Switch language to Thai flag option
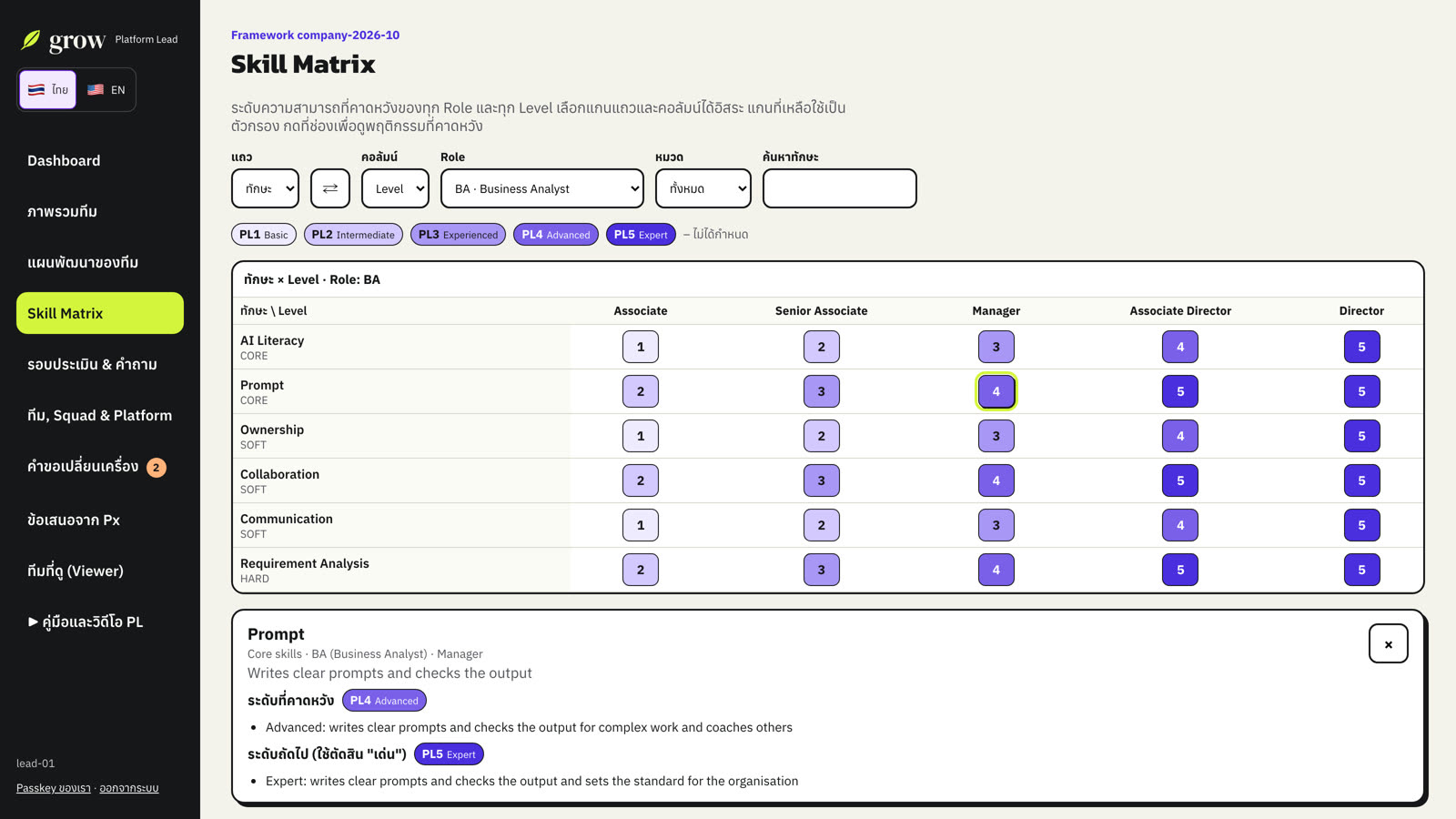This screenshot has height=819, width=1456. pos(48,89)
